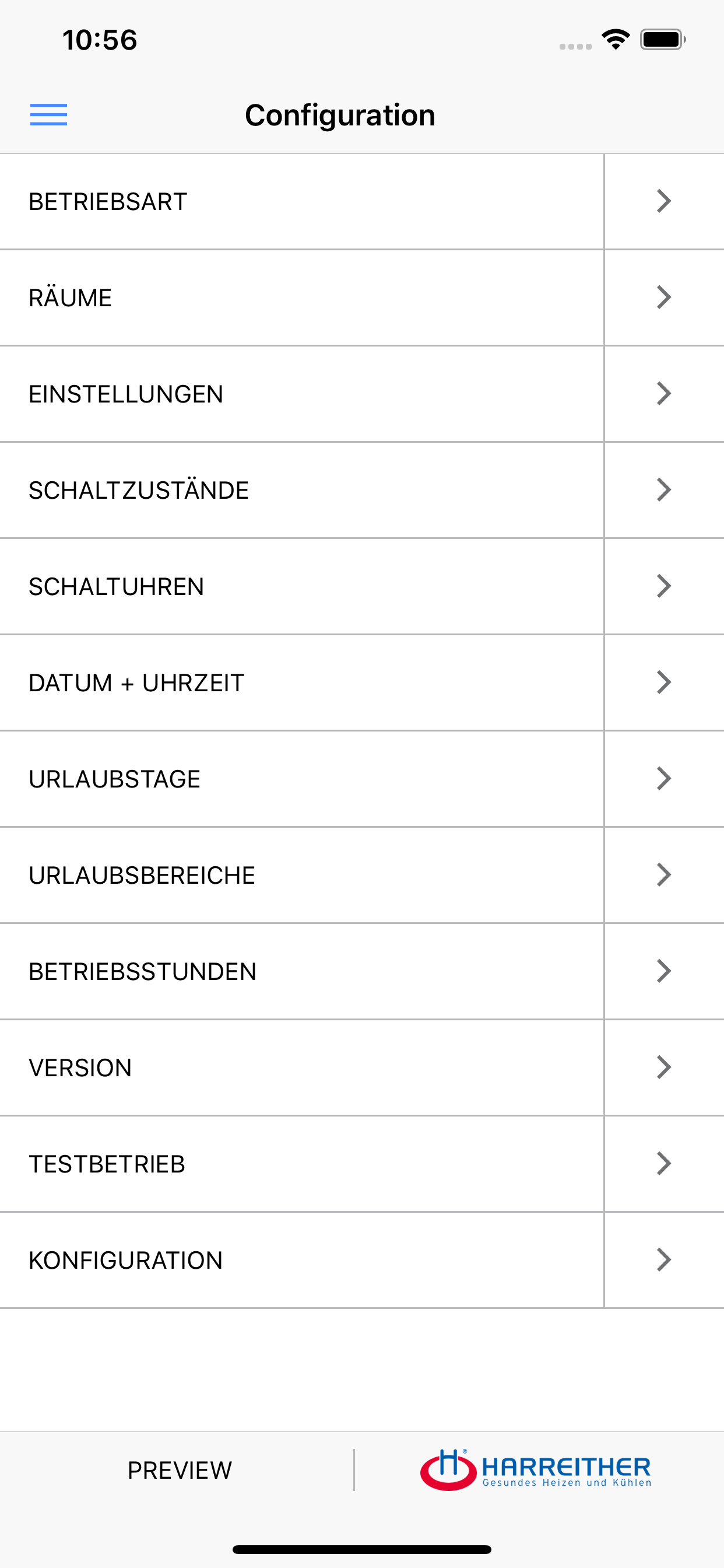
Task: Tap the clock showing 10:56
Action: point(99,39)
